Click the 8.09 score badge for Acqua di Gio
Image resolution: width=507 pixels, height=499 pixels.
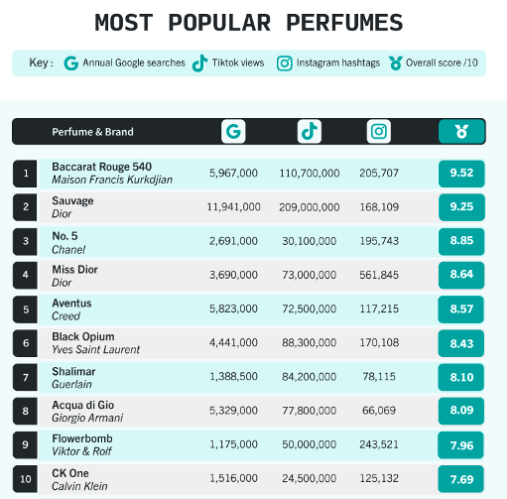pyautogui.click(x=461, y=411)
